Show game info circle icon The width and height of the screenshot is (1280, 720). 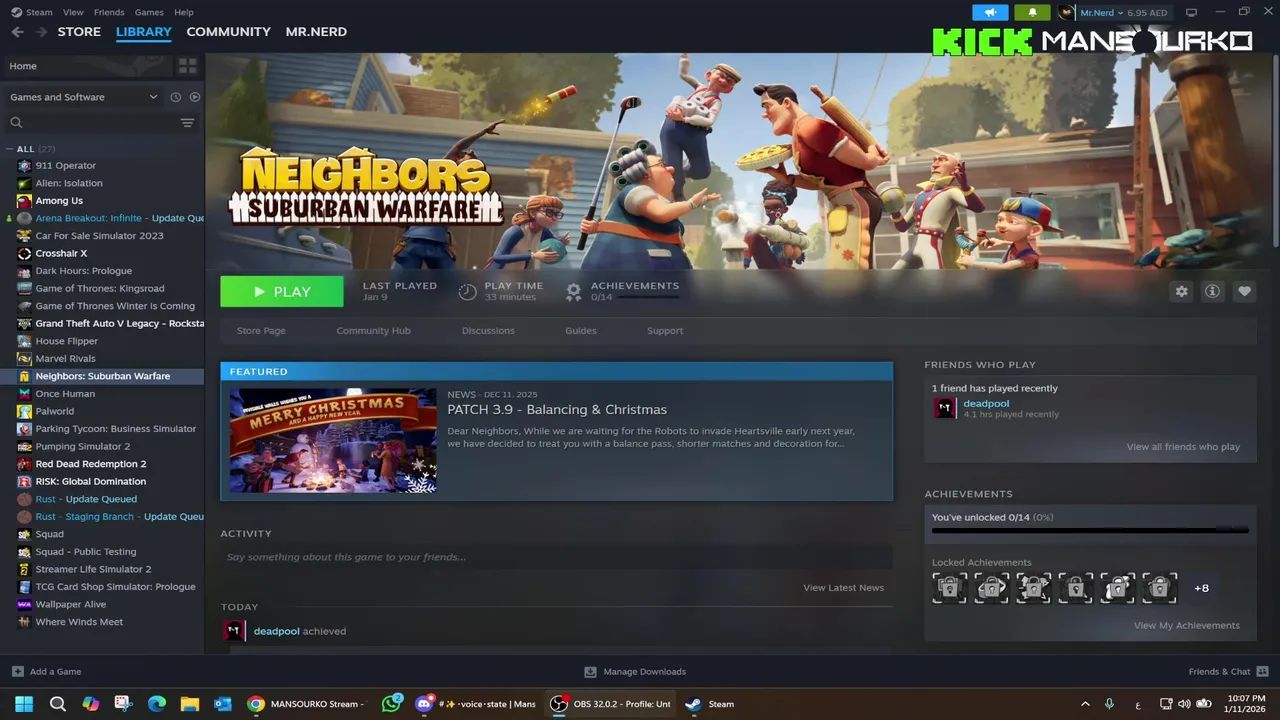(1212, 291)
